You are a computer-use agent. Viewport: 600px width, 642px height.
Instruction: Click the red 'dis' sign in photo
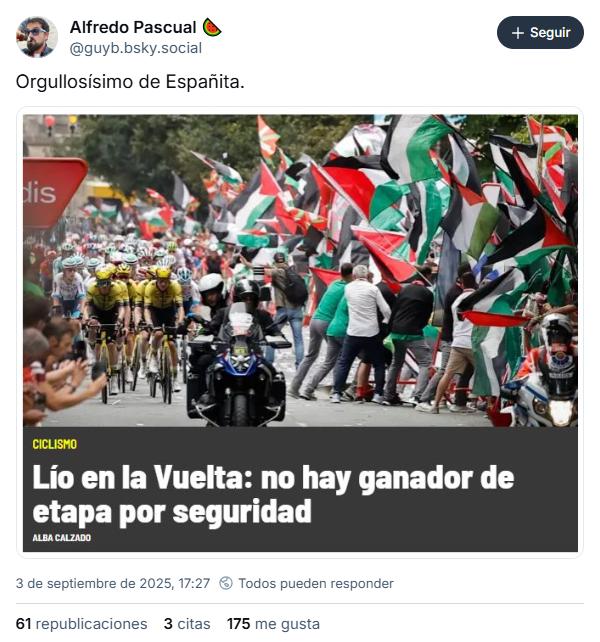click(x=53, y=192)
